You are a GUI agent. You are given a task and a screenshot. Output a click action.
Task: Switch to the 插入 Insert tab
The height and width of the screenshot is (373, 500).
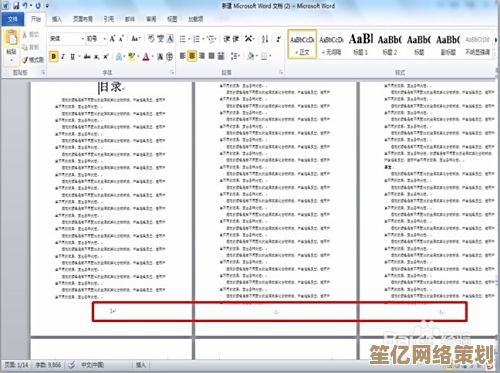(57, 19)
